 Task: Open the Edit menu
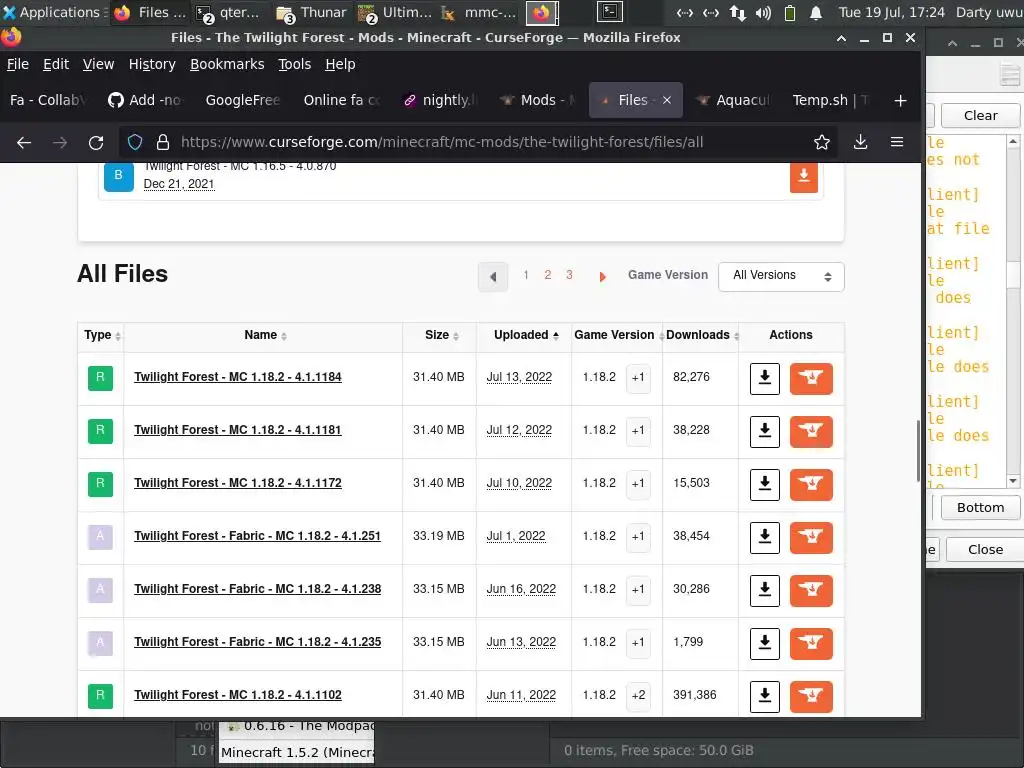(x=56, y=64)
